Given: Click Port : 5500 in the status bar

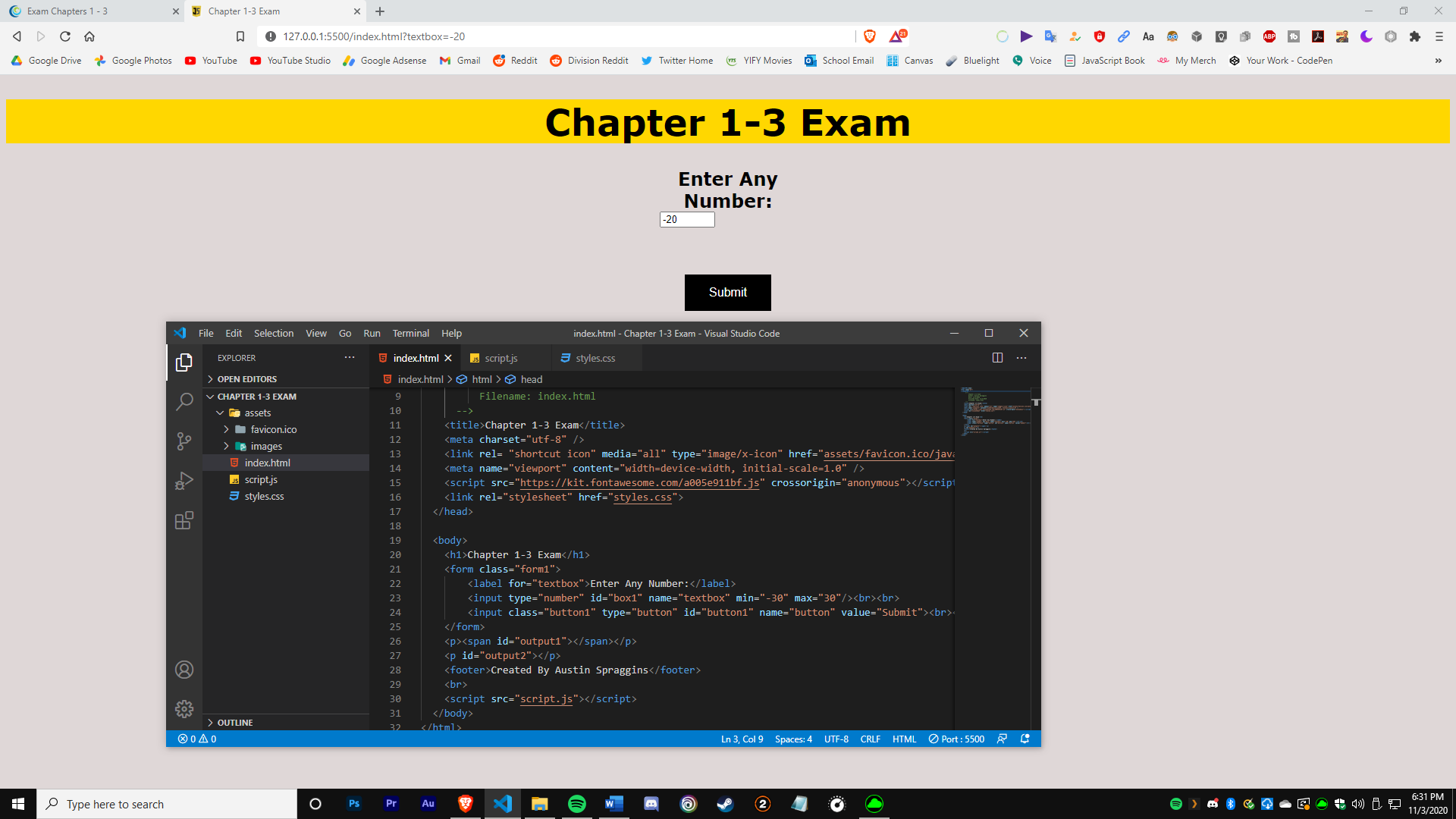Looking at the screenshot, I should pyautogui.click(x=956, y=739).
